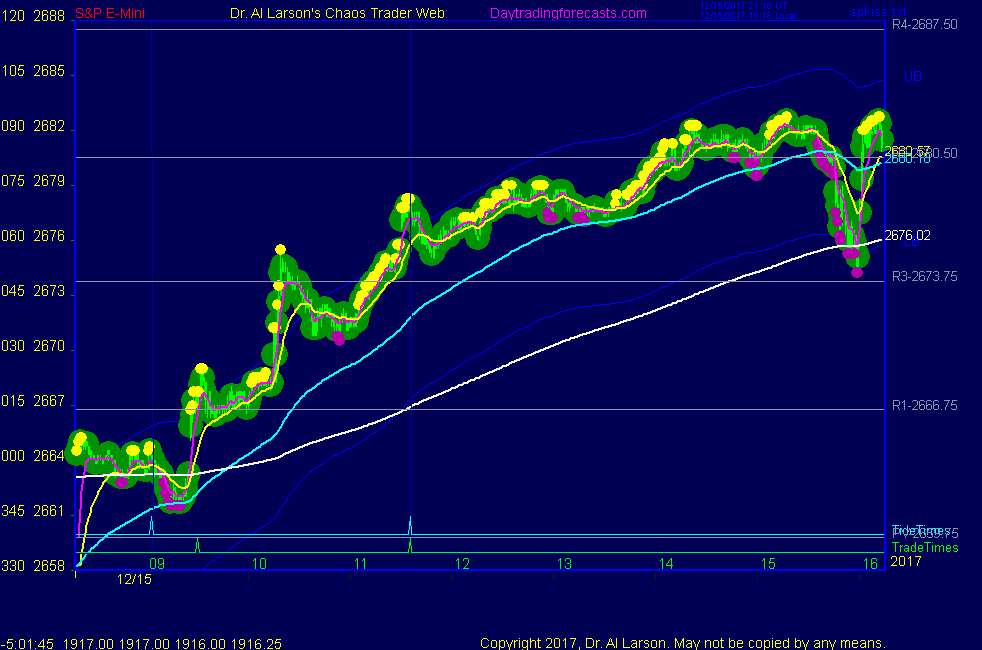The height and width of the screenshot is (650, 982).
Task: Click the 11 hour axis label
Action: tap(361, 564)
